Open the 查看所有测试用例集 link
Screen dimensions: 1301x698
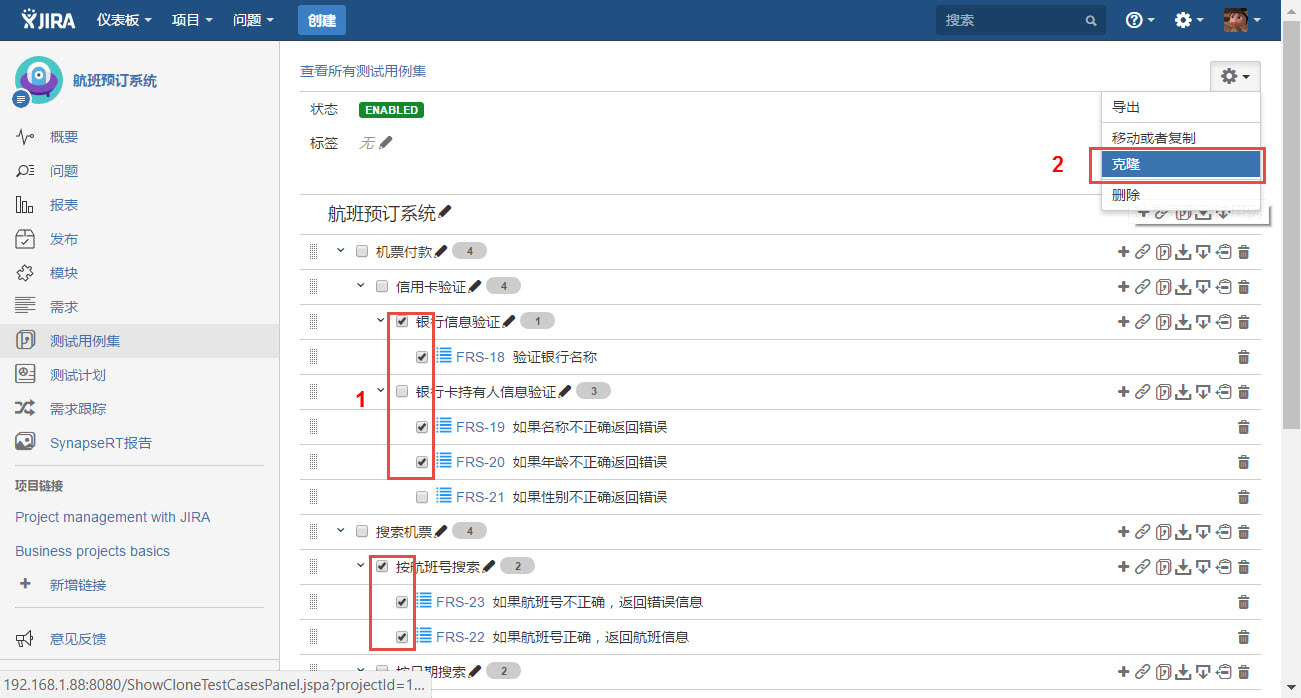point(363,71)
